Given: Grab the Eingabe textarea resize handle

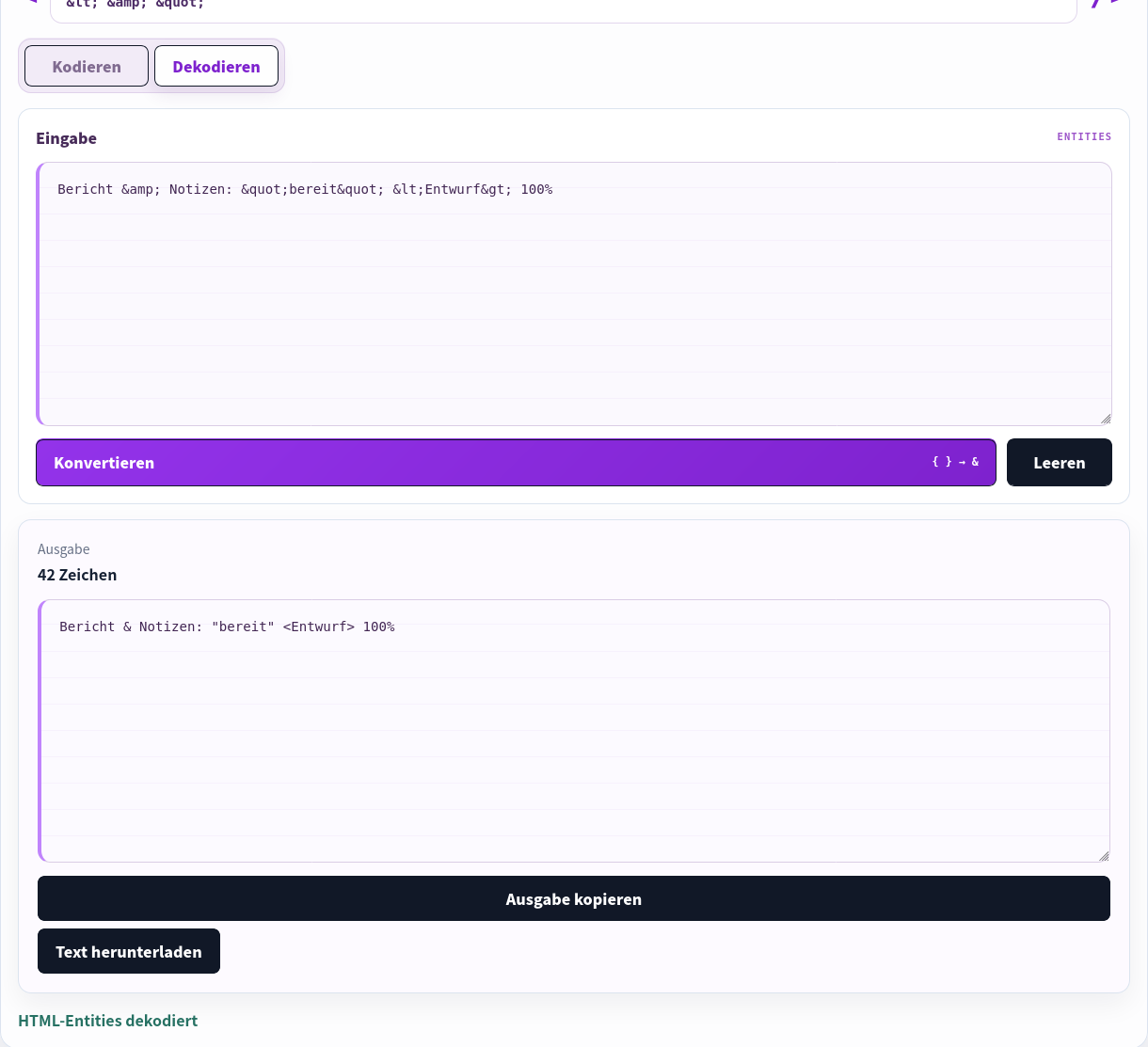Looking at the screenshot, I should (1106, 419).
